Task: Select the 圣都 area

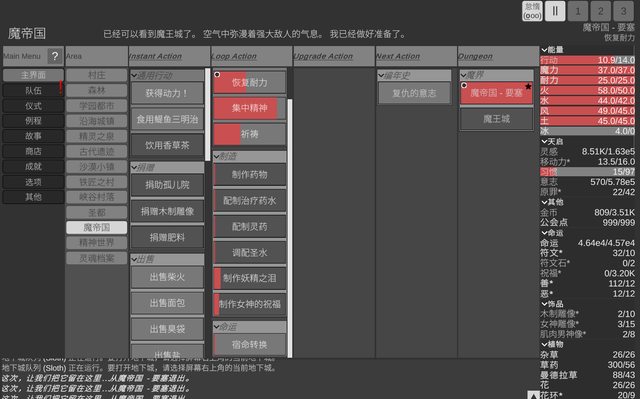Action: pos(97,213)
